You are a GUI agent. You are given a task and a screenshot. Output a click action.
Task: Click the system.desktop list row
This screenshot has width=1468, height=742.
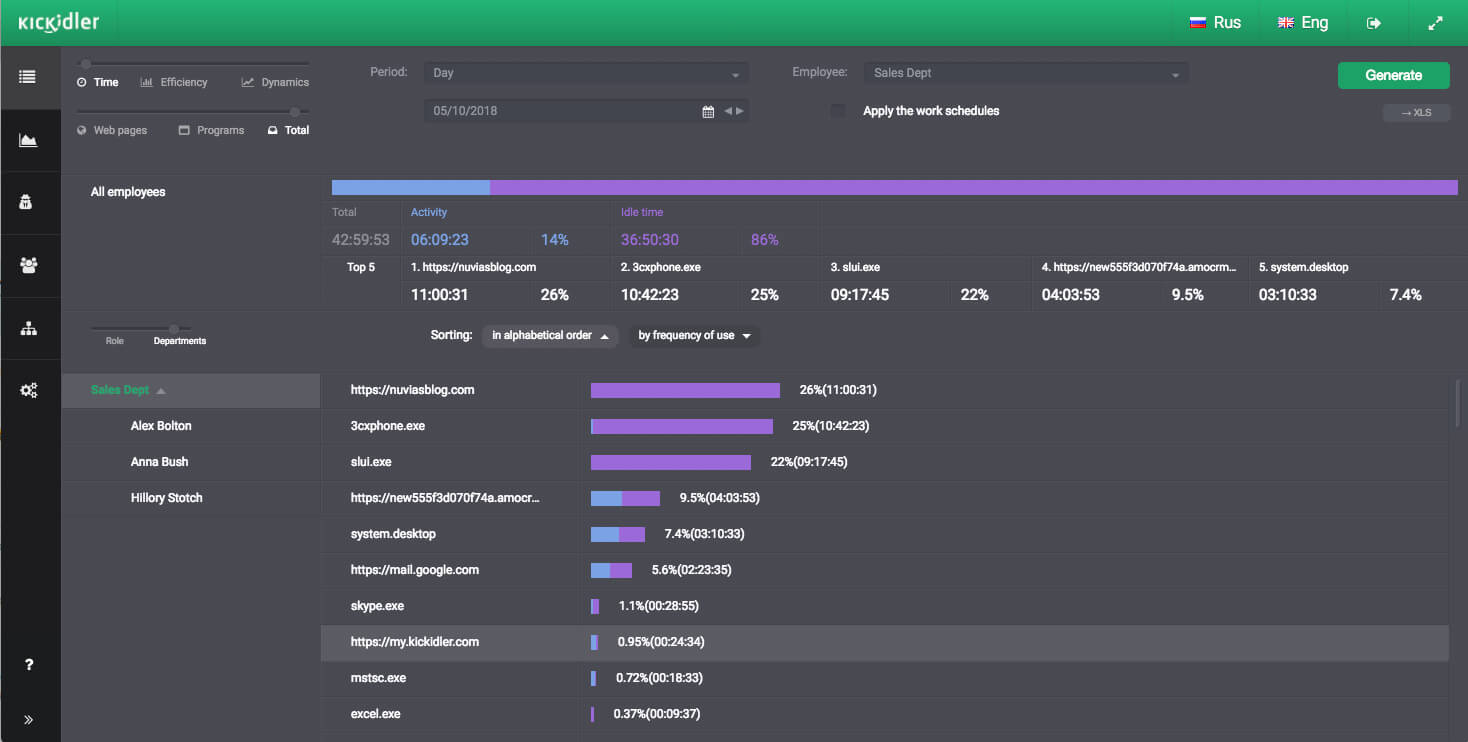pyautogui.click(x=884, y=534)
